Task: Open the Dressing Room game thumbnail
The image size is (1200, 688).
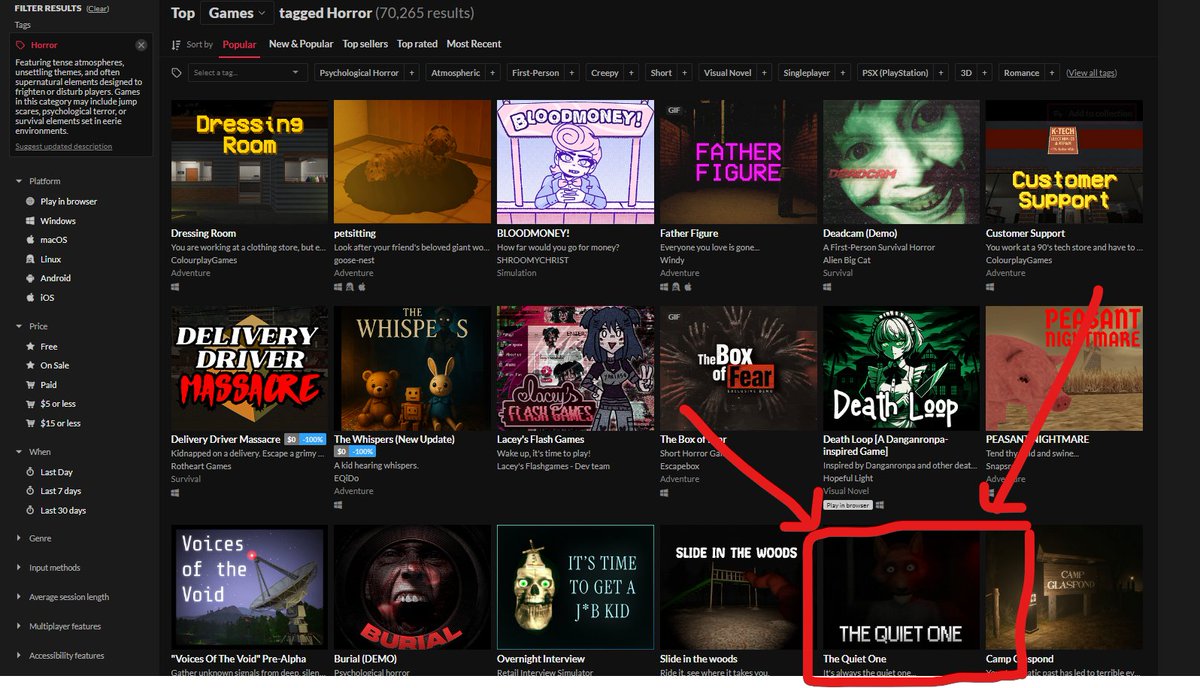Action: [249, 161]
